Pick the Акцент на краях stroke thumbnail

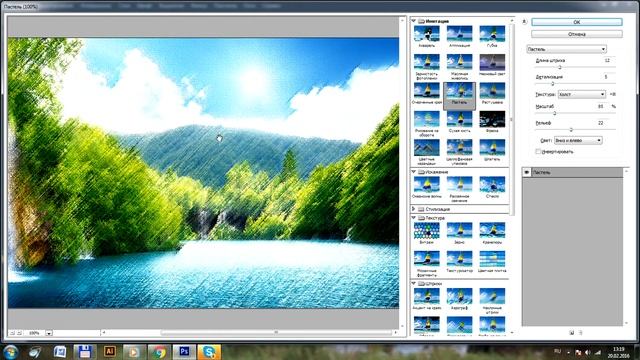427,296
